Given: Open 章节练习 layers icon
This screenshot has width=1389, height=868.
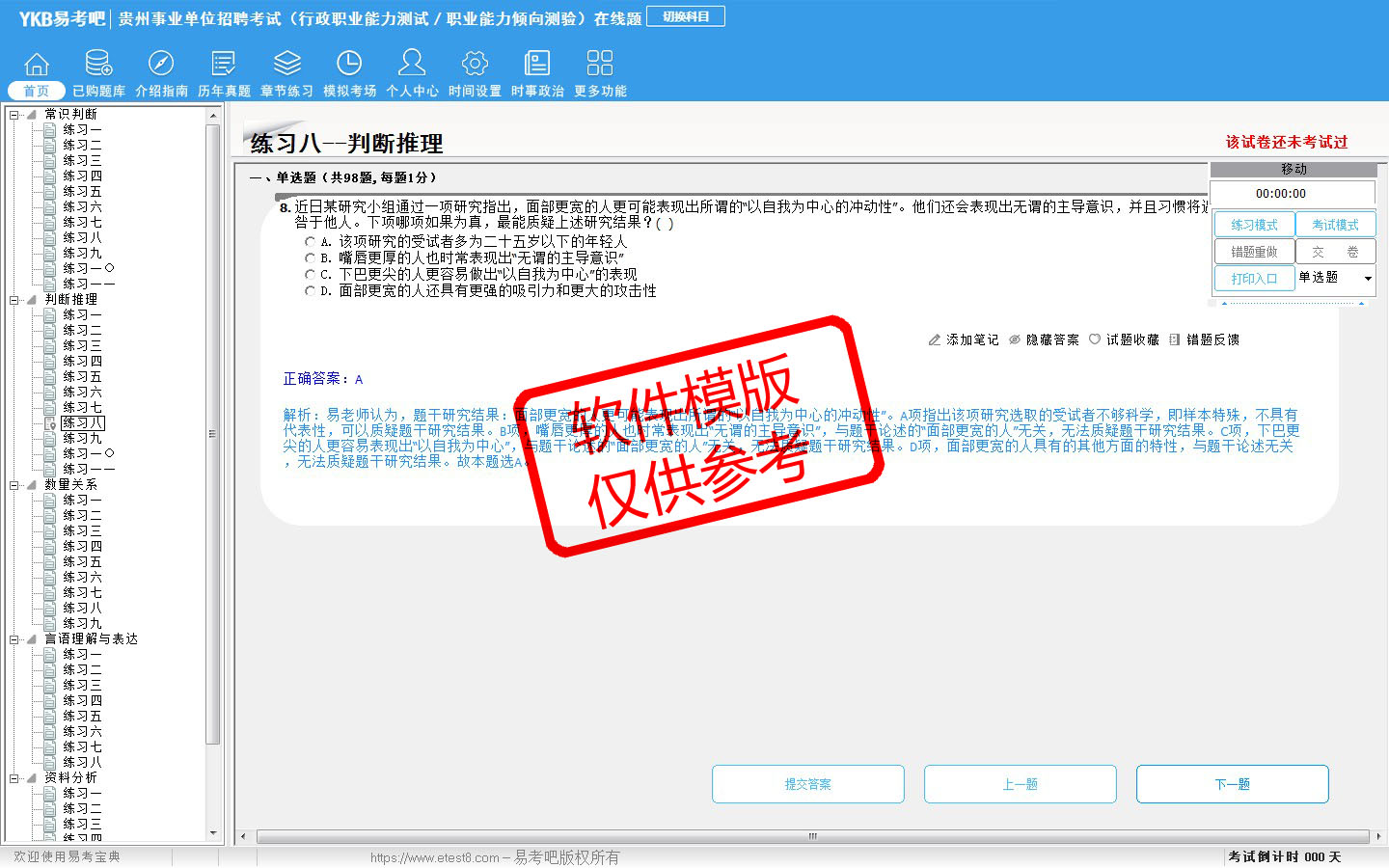Looking at the screenshot, I should pyautogui.click(x=286, y=65).
